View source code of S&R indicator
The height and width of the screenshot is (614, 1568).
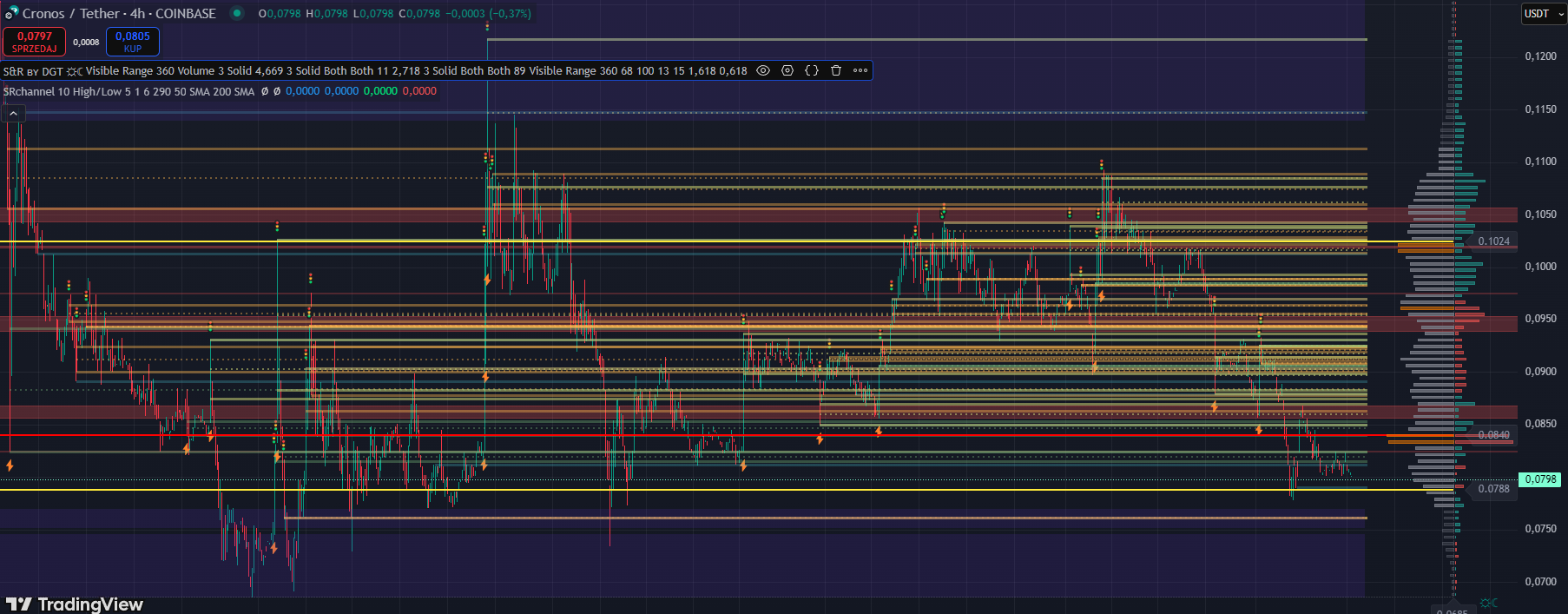[812, 71]
